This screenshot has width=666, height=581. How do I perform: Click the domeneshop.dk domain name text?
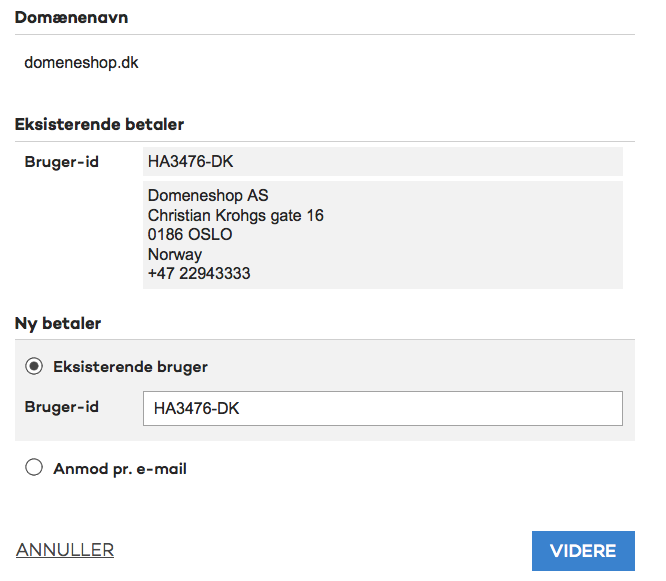pos(81,63)
